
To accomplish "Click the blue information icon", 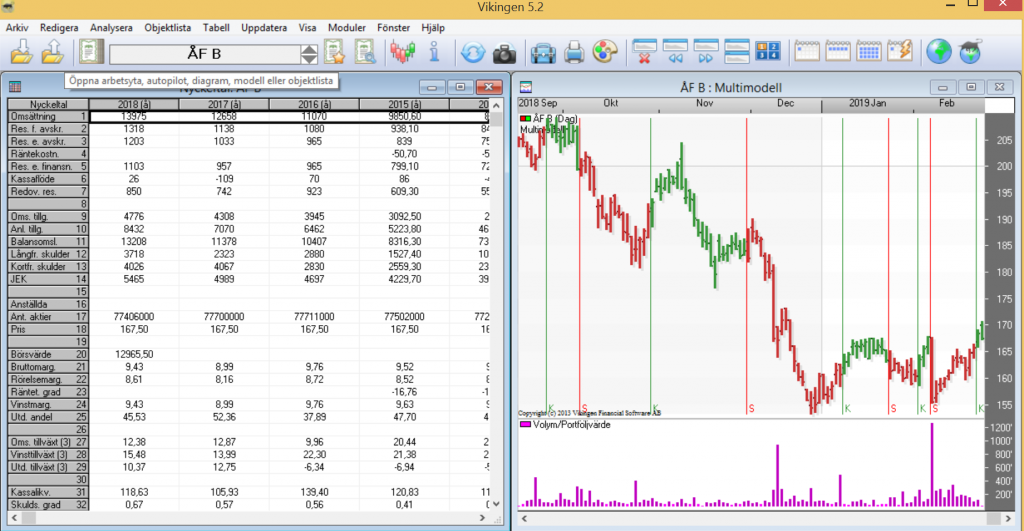I will tap(433, 52).
